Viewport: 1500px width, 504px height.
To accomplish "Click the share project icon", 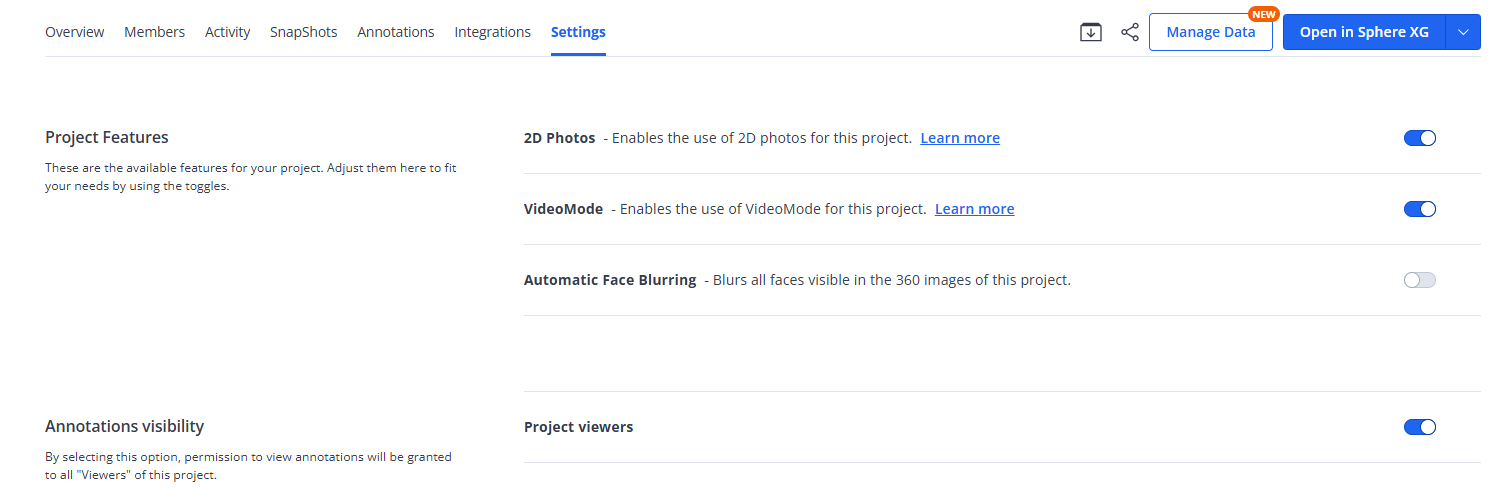I will (x=1130, y=32).
